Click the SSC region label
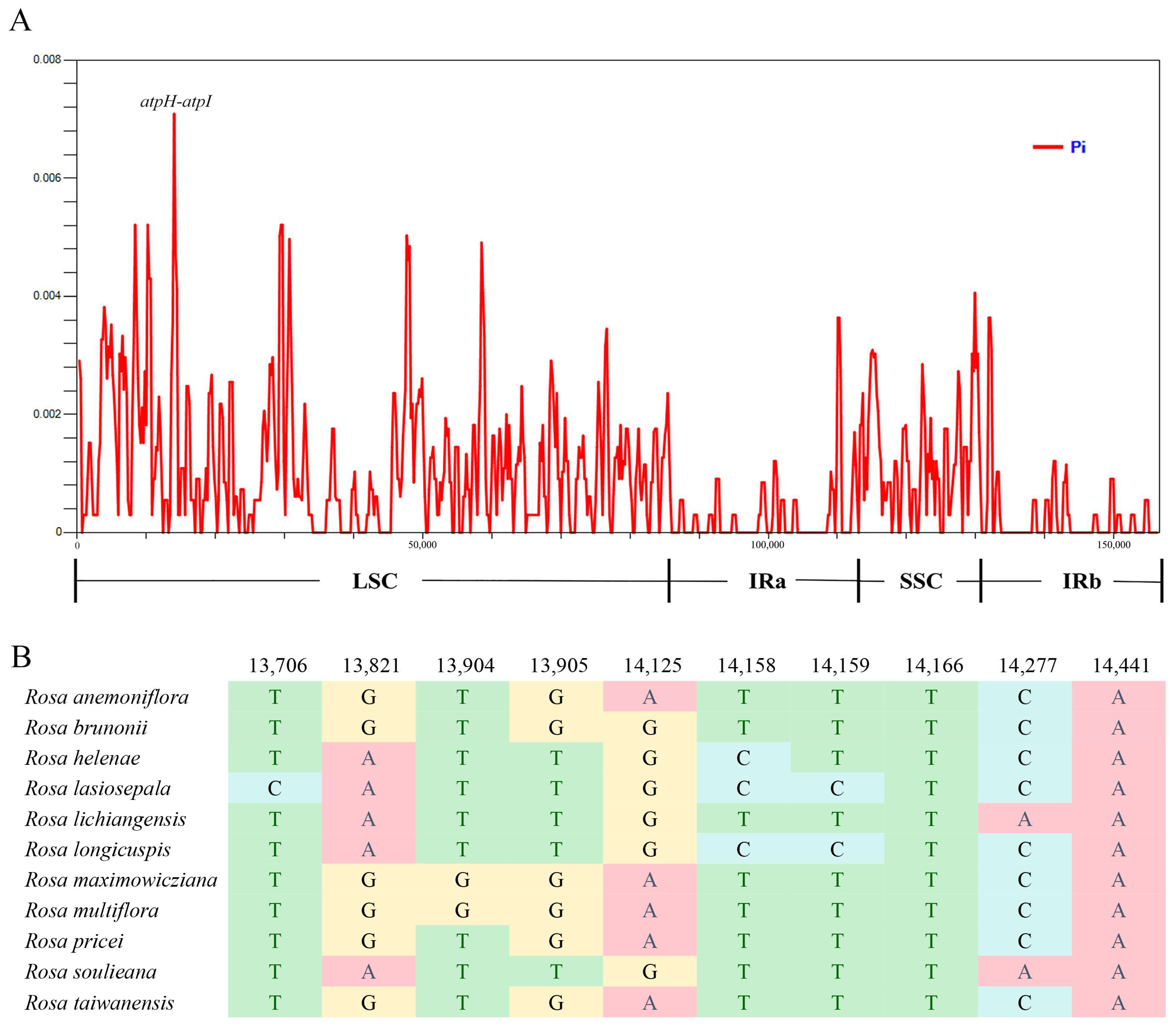Screen dimensions: 1176x1030 [x=920, y=581]
